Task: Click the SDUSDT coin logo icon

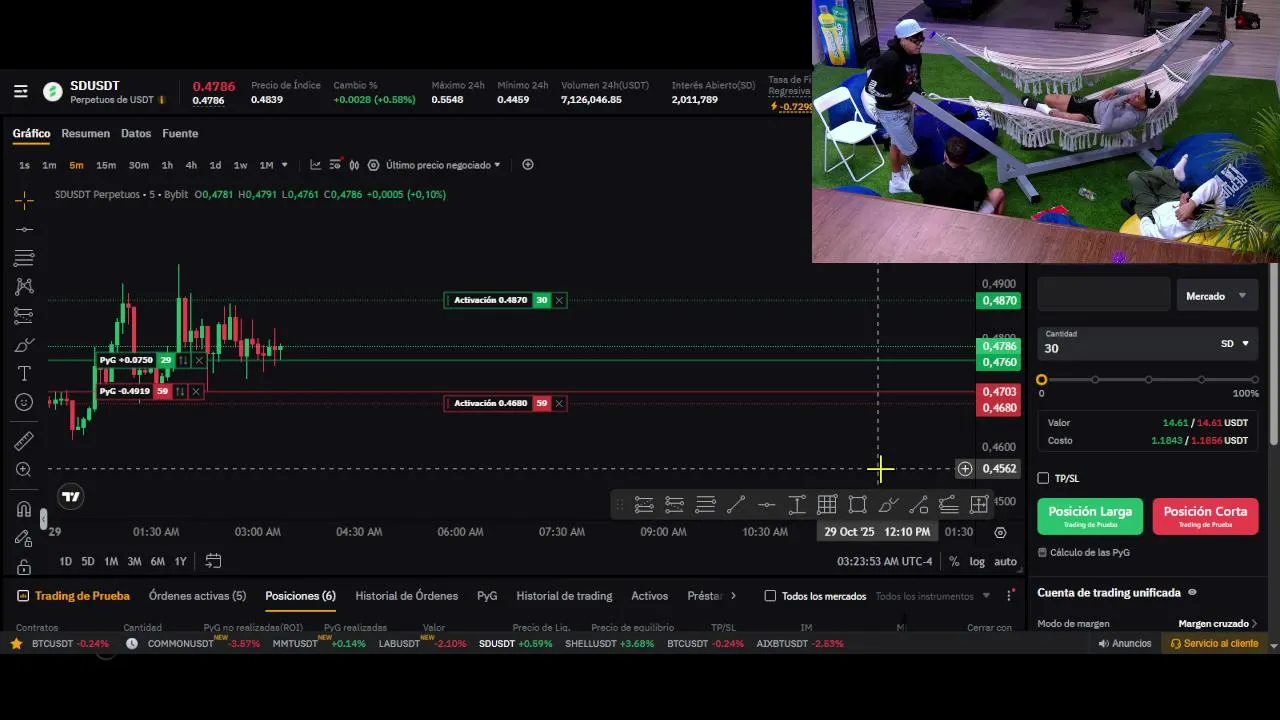Action: (52, 92)
